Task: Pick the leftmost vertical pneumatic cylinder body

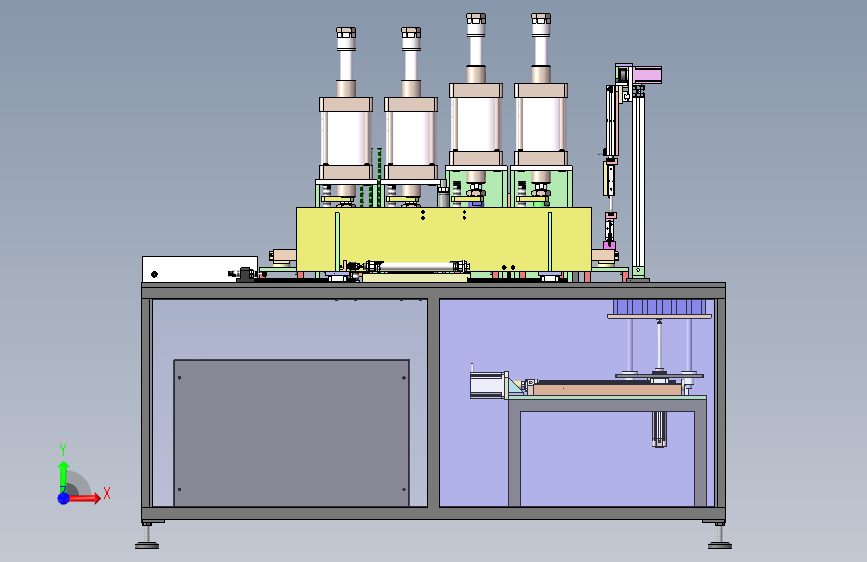Action: (x=346, y=138)
